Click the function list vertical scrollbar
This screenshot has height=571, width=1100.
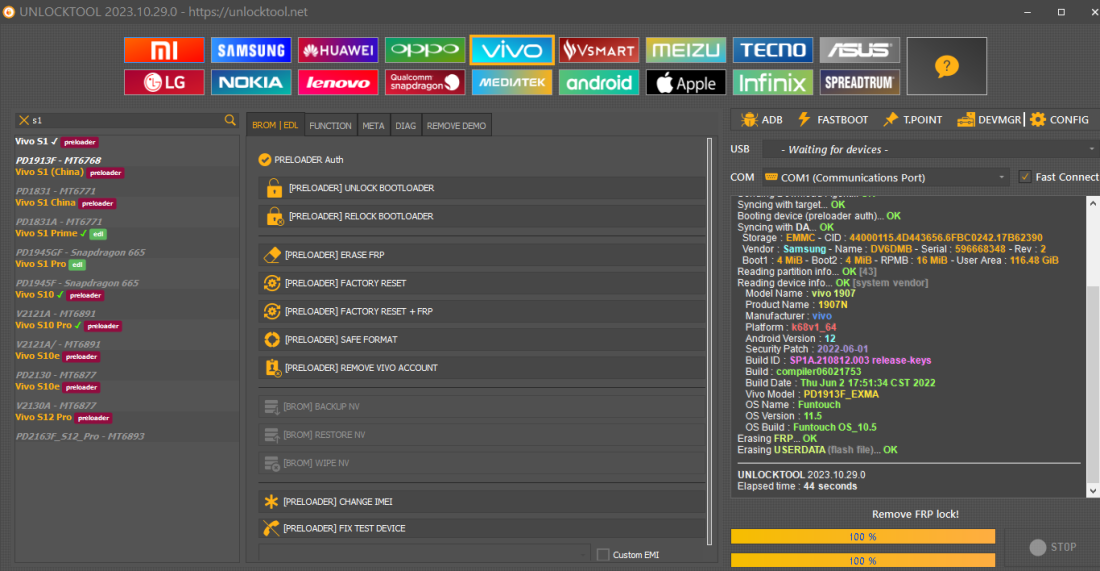pos(709,342)
